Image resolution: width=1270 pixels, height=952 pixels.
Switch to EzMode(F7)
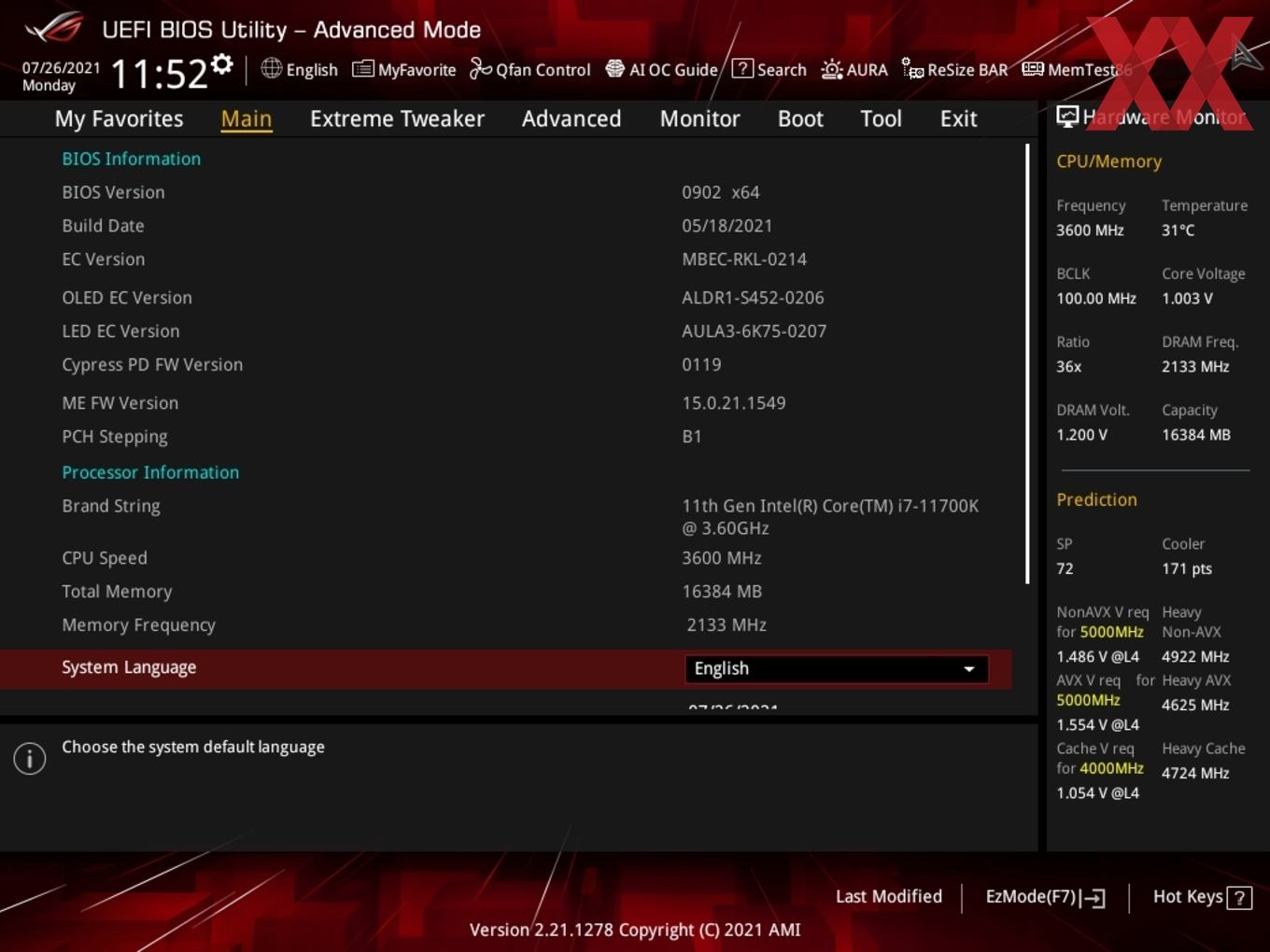coord(1045,897)
